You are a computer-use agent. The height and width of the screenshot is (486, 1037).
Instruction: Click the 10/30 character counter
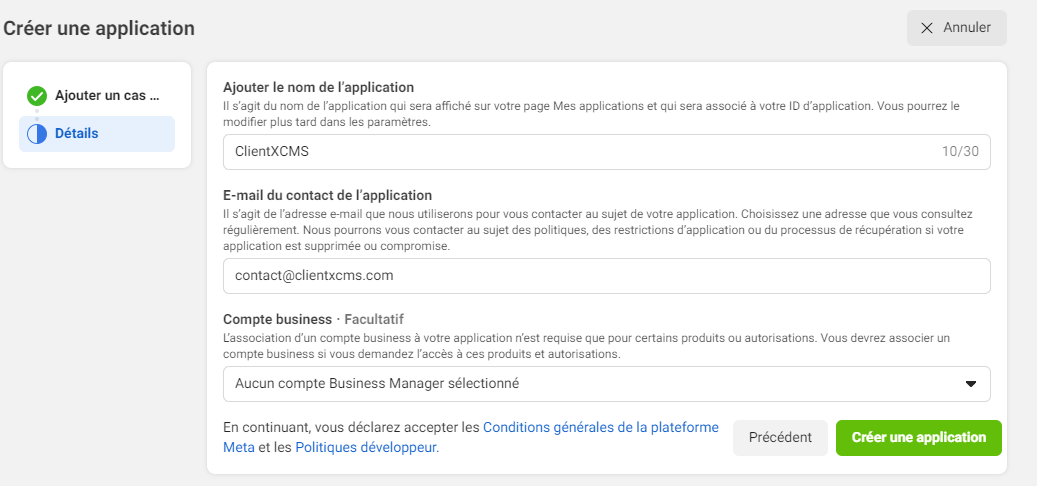point(960,152)
